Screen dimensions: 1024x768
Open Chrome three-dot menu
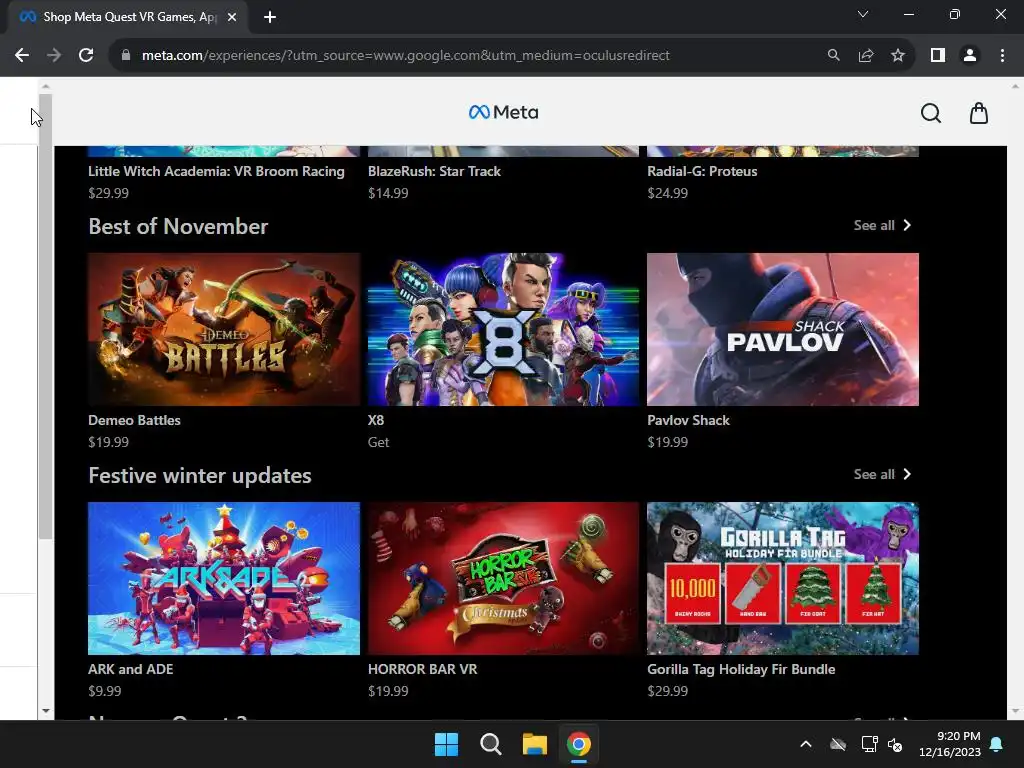[x=1002, y=56]
